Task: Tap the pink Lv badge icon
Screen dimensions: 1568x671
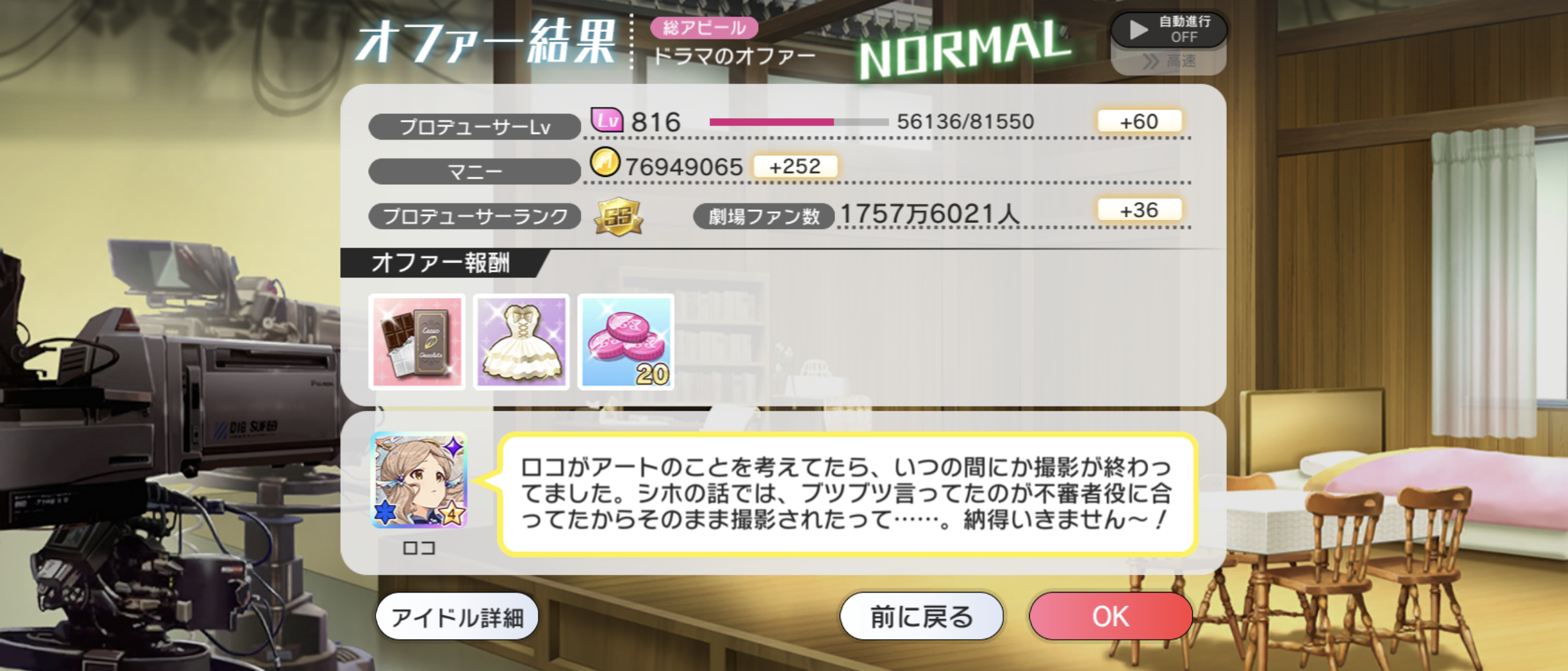Action: 607,120
